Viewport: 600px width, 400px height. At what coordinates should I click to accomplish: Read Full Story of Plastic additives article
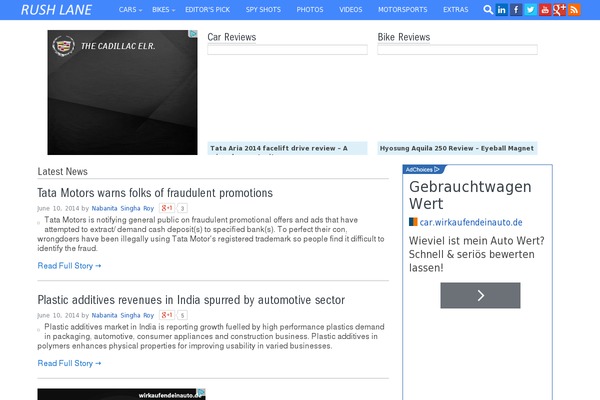[69, 363]
